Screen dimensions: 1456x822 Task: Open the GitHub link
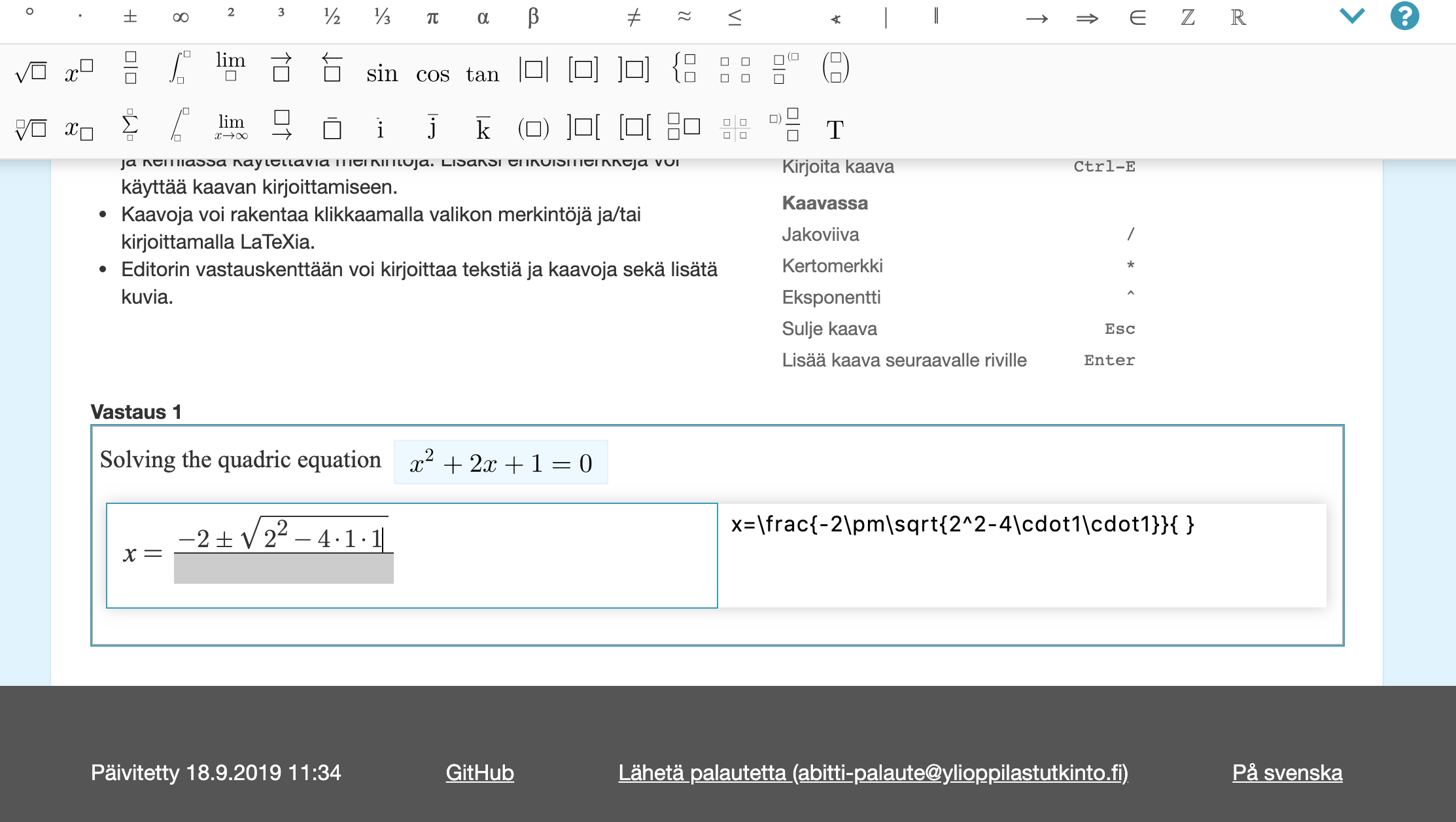pyautogui.click(x=479, y=772)
